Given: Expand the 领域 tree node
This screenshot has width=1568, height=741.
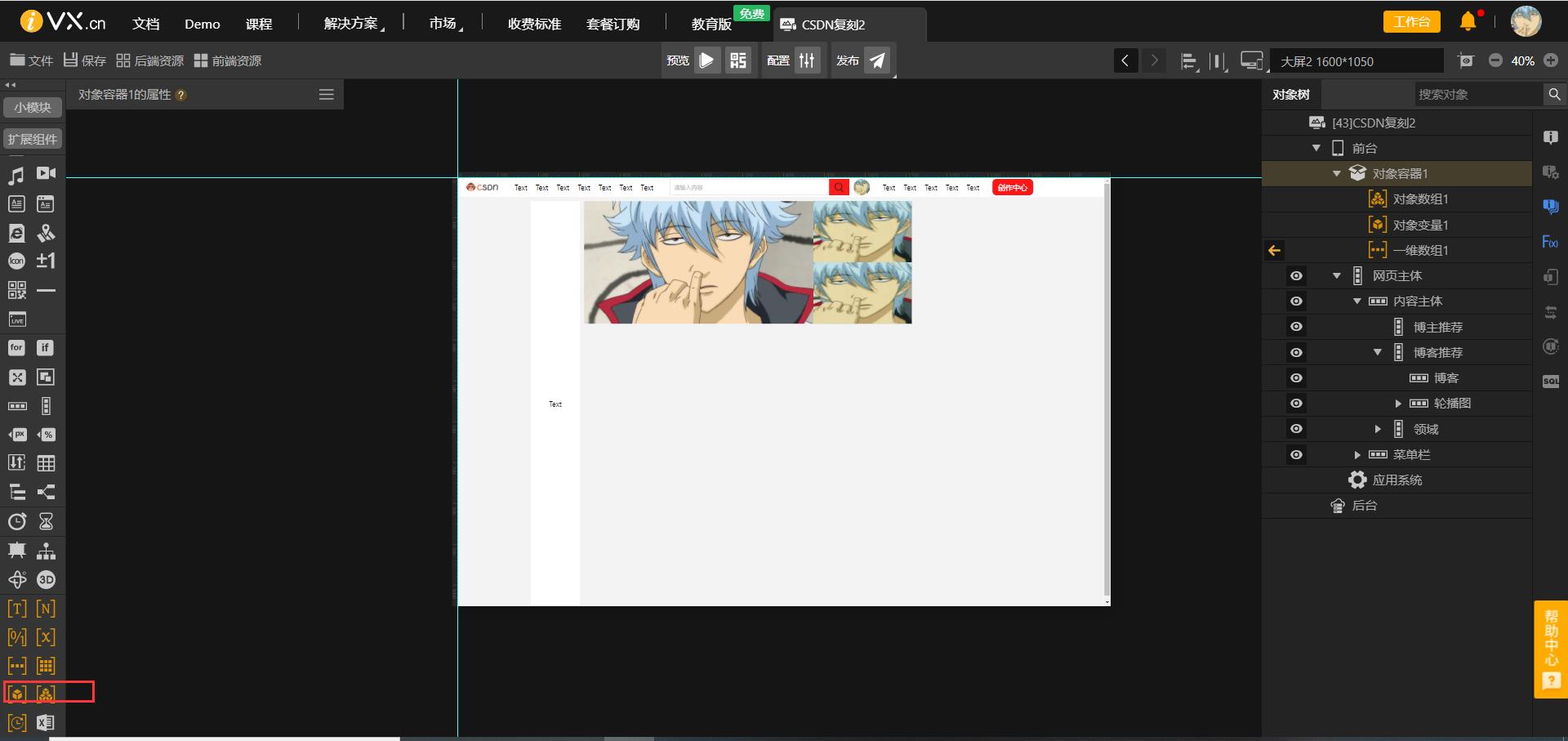Looking at the screenshot, I should 1378,429.
